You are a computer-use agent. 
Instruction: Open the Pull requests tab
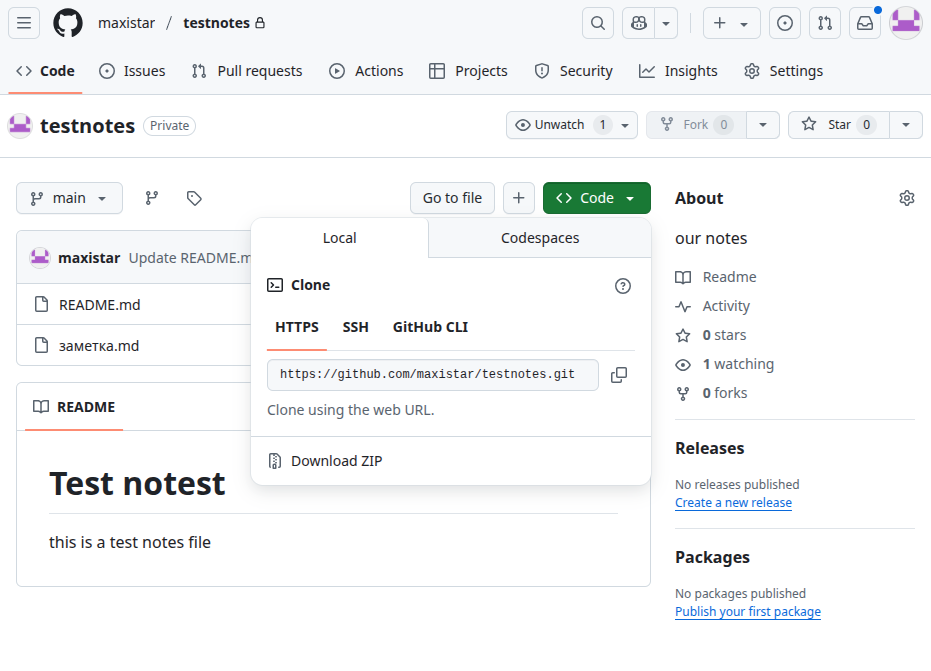[247, 71]
